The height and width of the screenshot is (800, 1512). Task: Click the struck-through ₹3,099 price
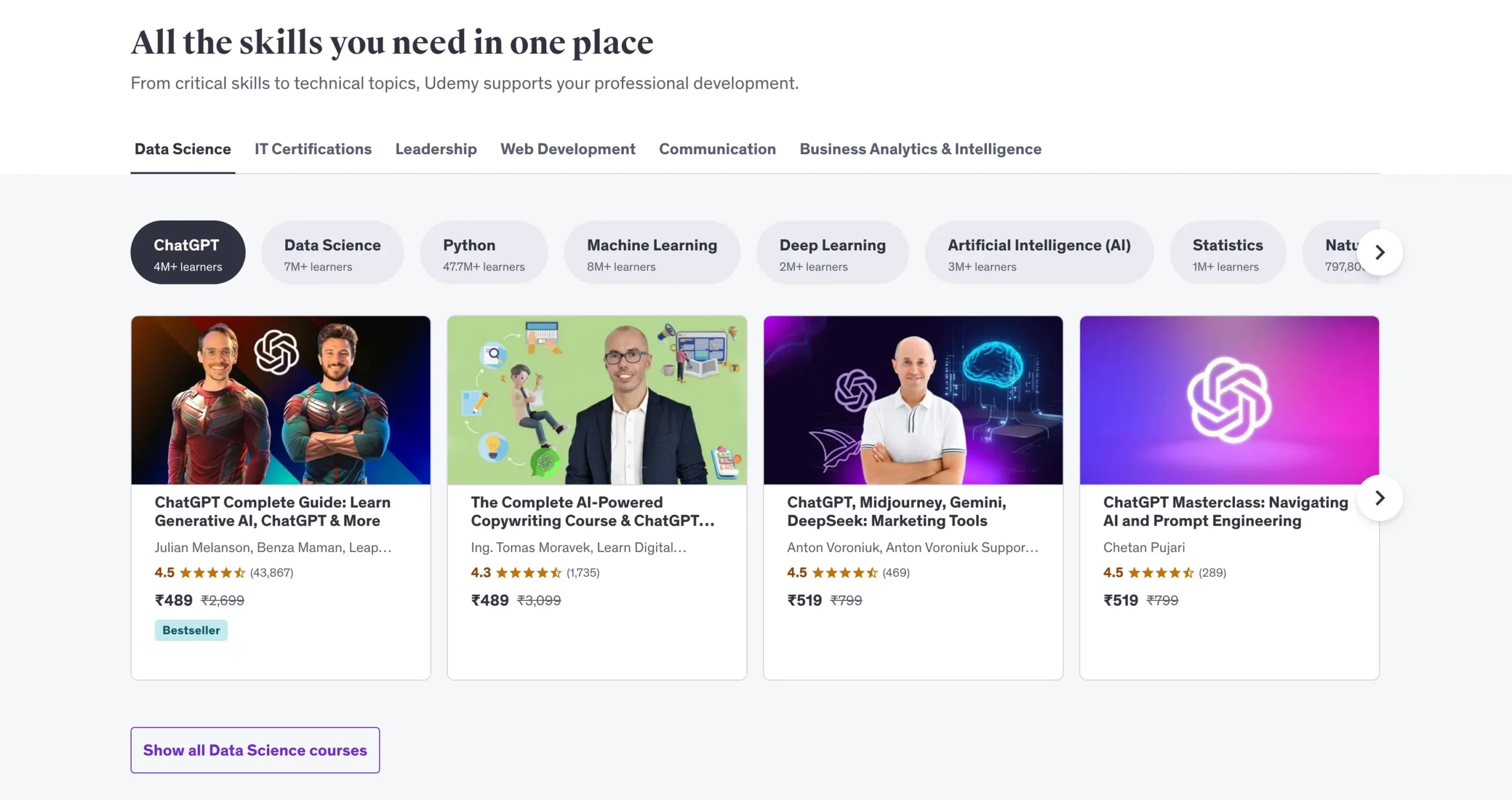click(539, 600)
